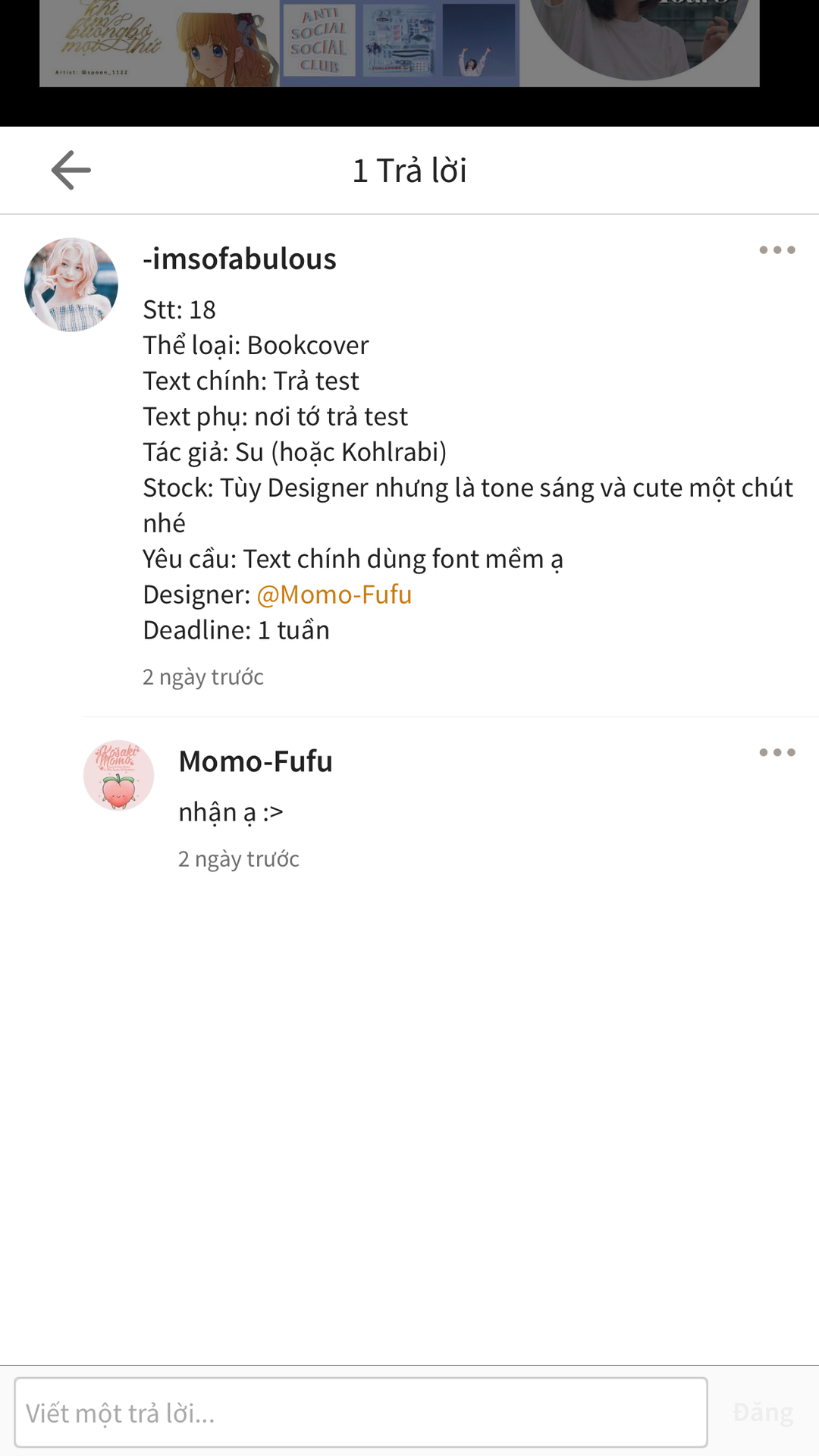Tap the Momo-Fufu username on the reply

click(256, 761)
